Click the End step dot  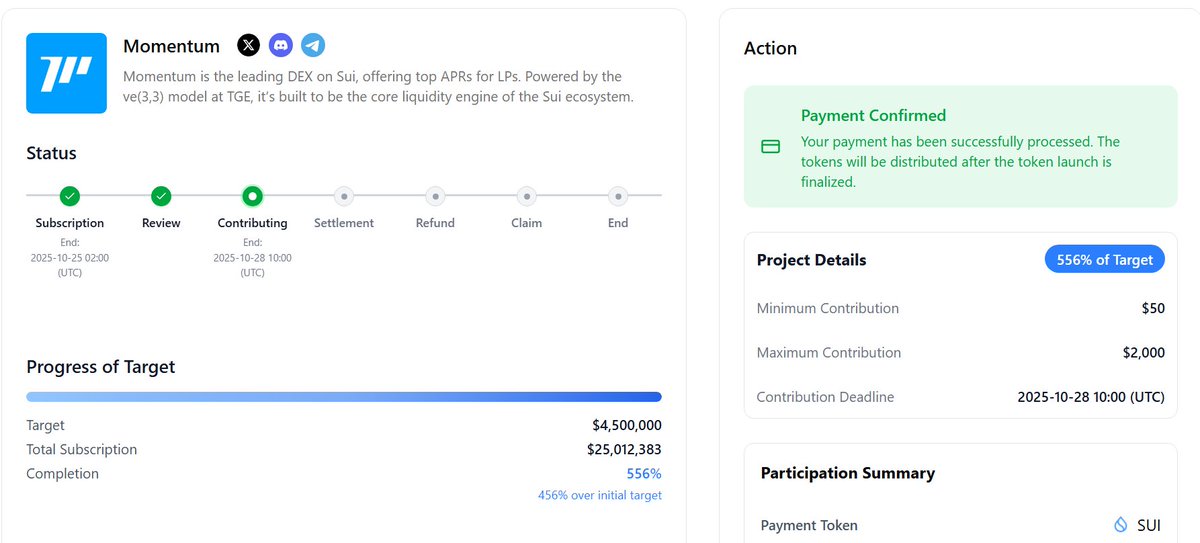coord(618,196)
